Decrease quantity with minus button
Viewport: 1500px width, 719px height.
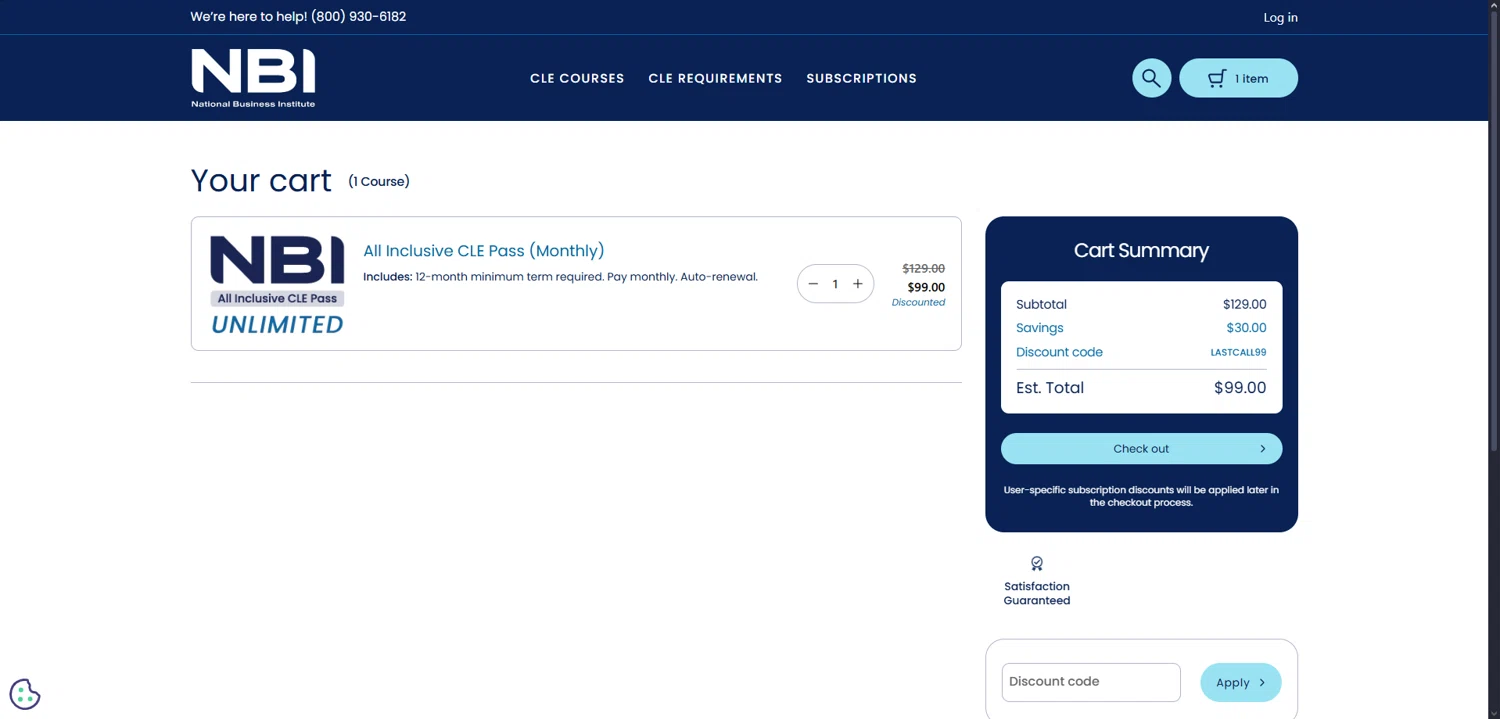[813, 284]
